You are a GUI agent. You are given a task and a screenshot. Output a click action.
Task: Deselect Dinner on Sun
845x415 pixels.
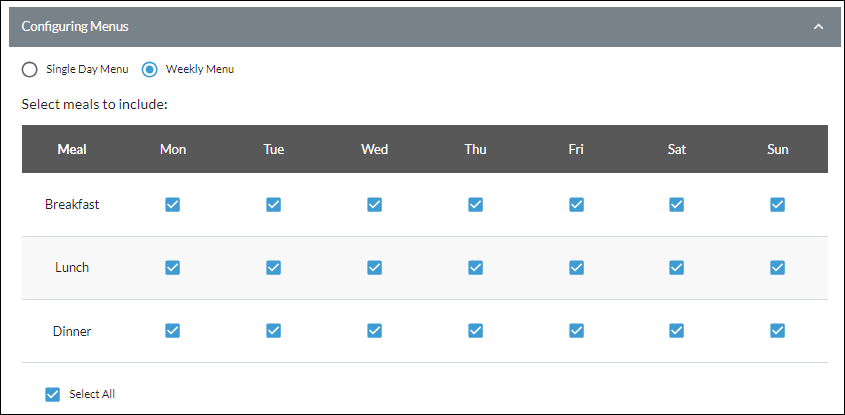pyautogui.click(x=777, y=331)
